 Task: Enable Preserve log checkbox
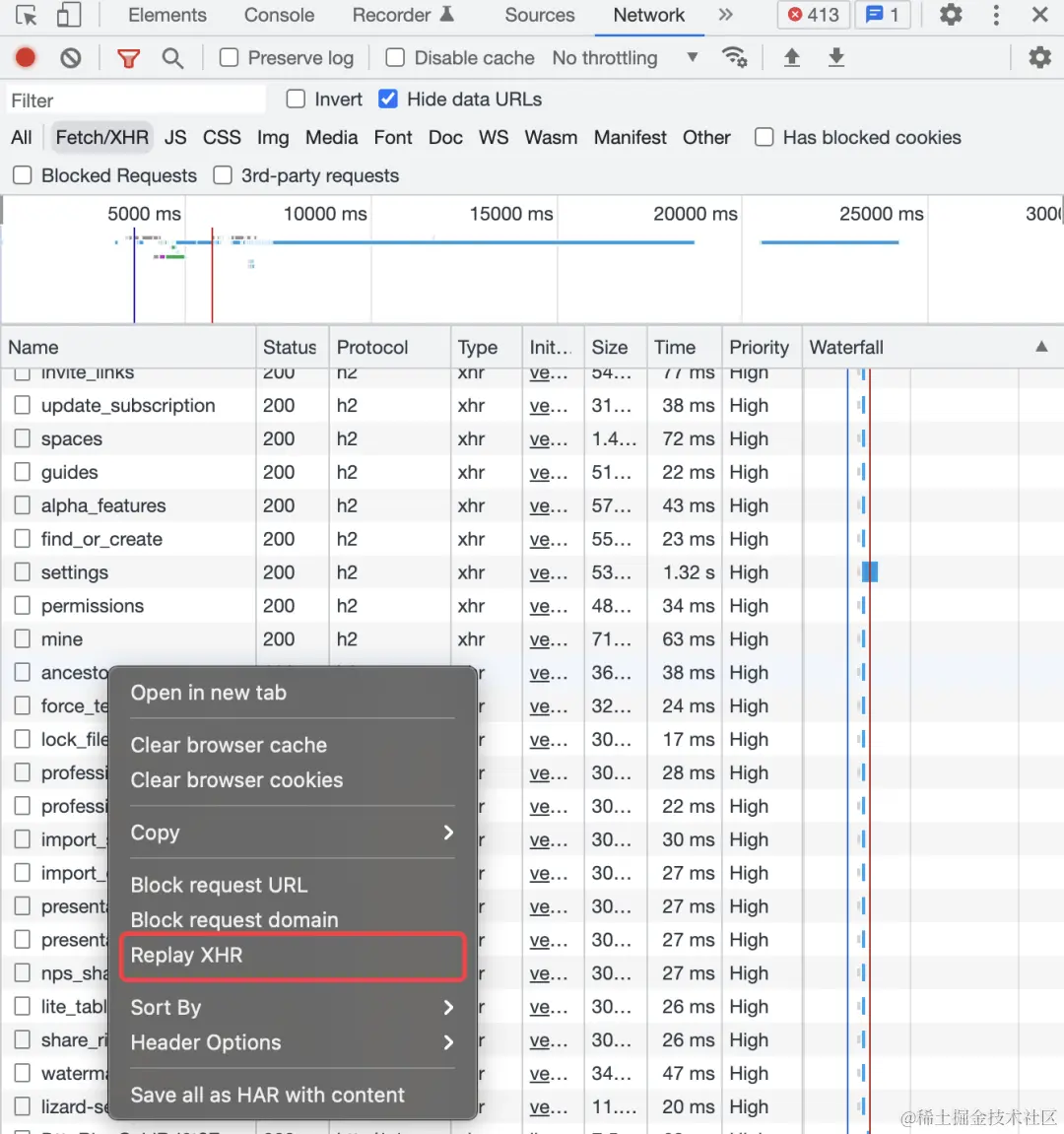229,57
